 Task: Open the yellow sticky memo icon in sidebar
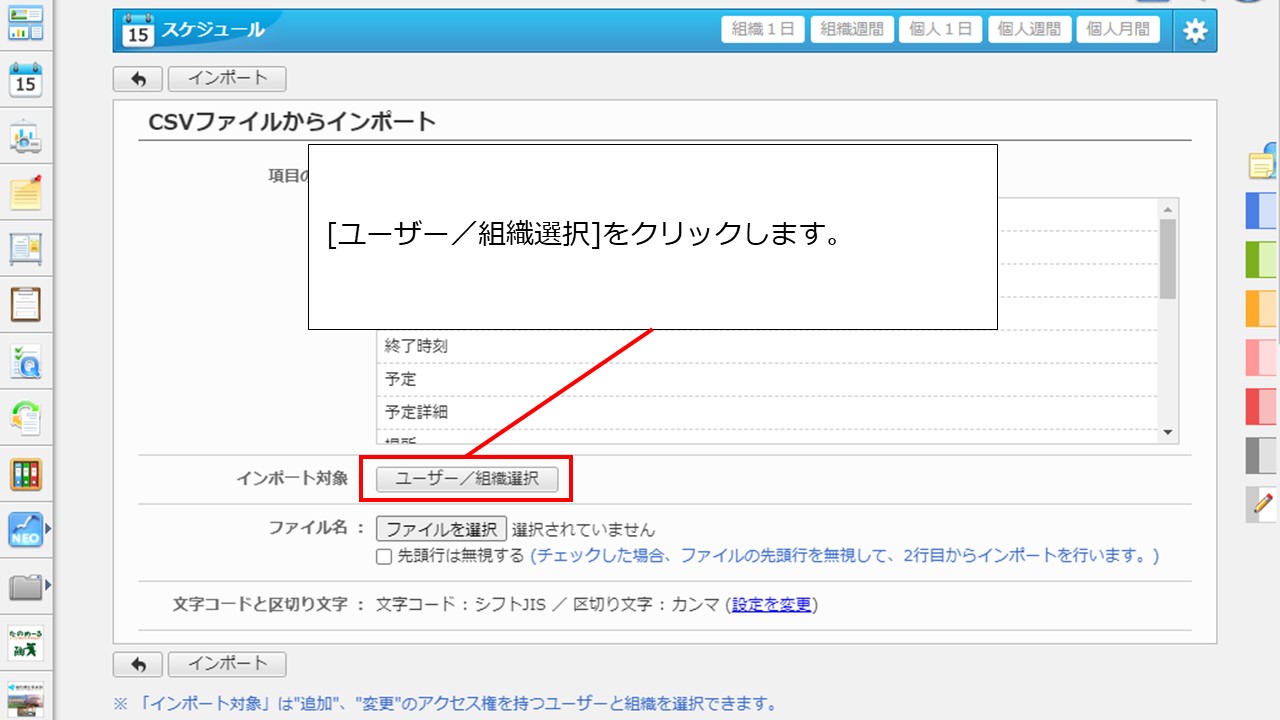[x=26, y=192]
